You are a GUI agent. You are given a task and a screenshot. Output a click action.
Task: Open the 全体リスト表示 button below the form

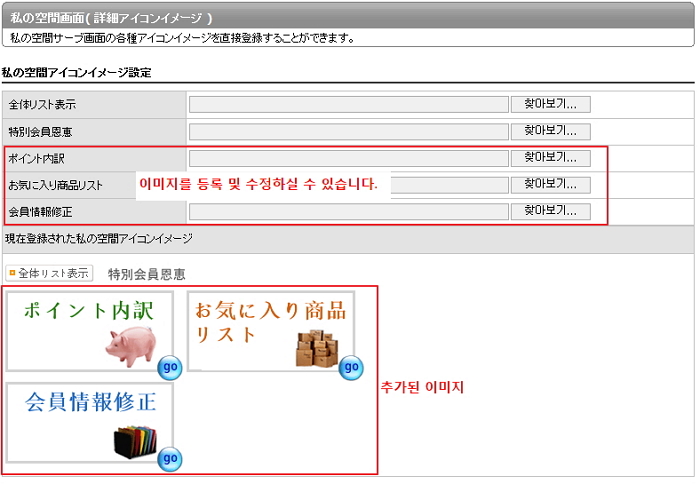(49, 273)
